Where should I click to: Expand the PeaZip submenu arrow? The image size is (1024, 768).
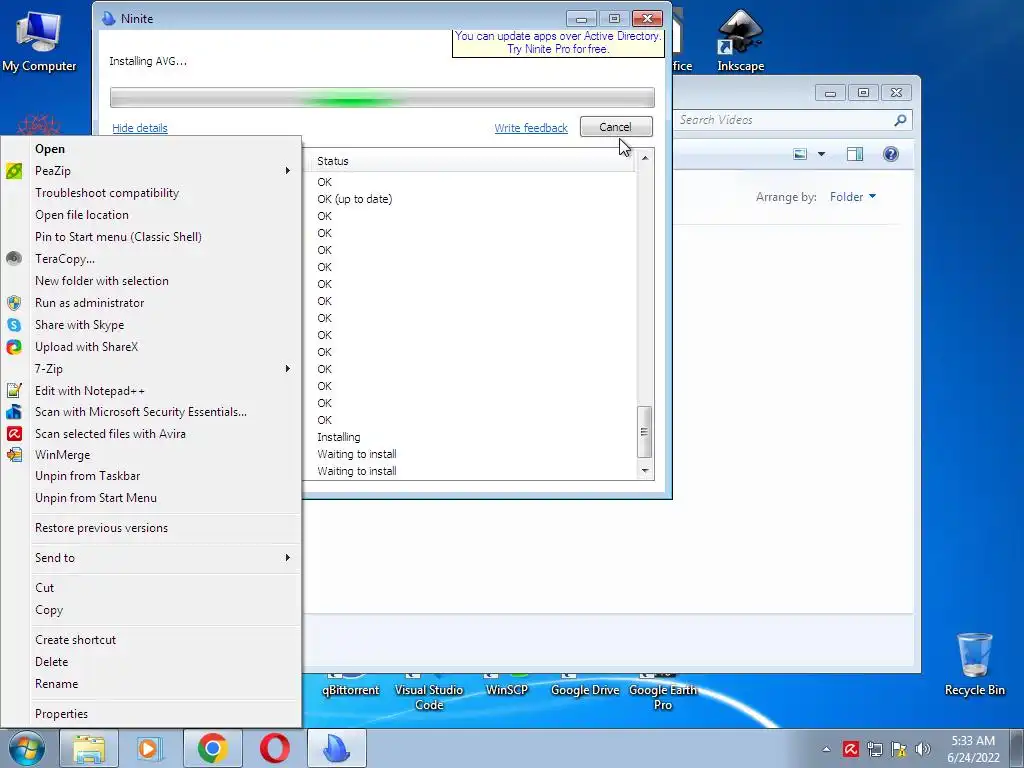click(x=287, y=170)
